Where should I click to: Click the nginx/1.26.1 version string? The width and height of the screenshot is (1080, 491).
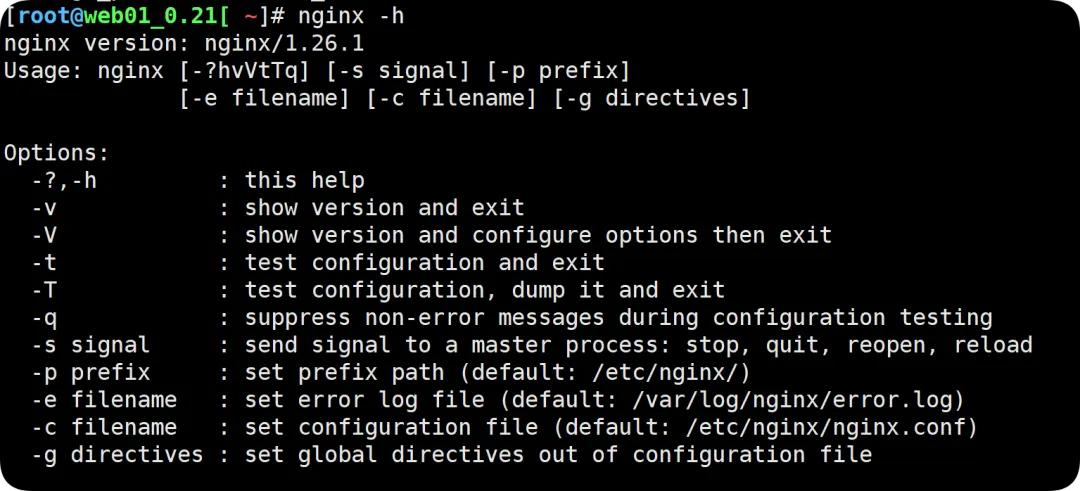(x=284, y=45)
